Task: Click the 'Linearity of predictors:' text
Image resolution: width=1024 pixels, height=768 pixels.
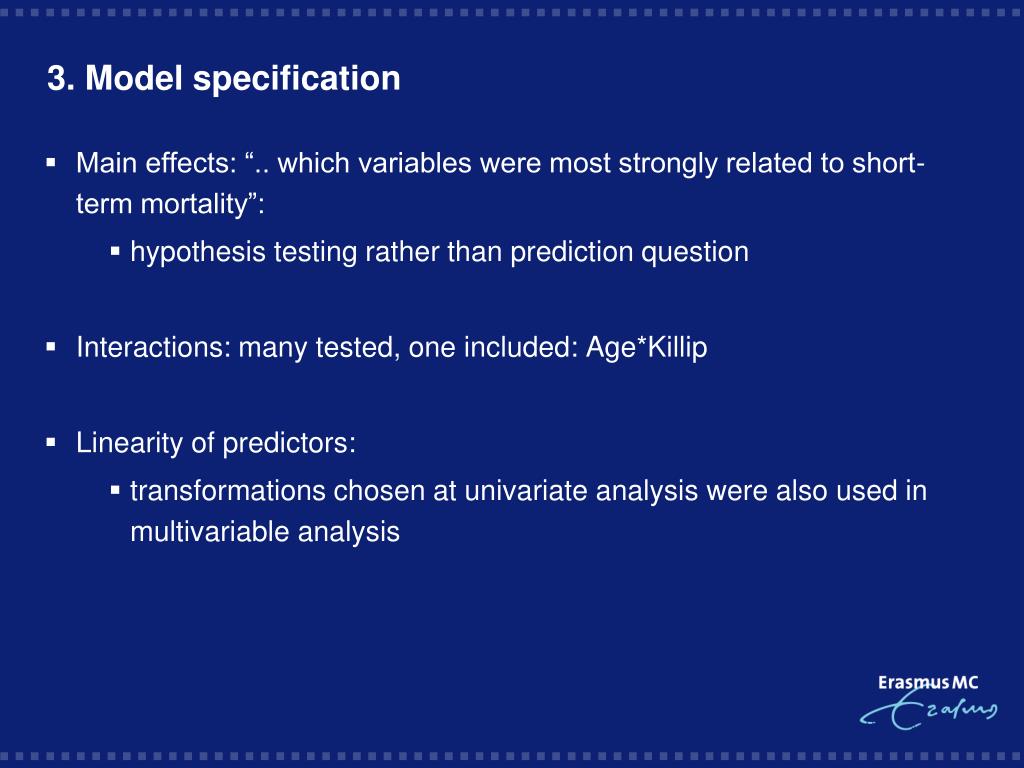Action: click(x=216, y=443)
